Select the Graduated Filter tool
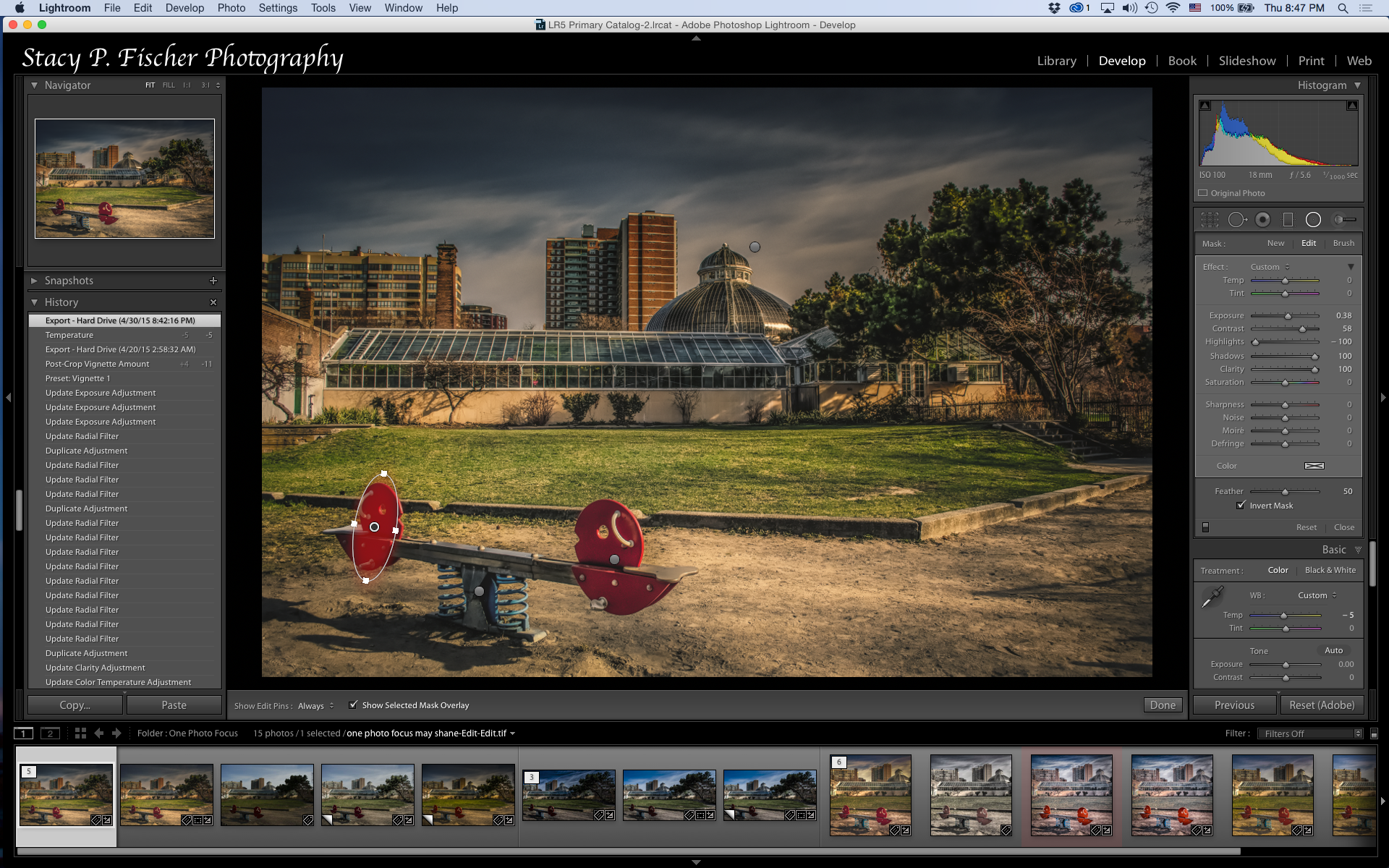Viewport: 1389px width, 868px height. (x=1288, y=219)
